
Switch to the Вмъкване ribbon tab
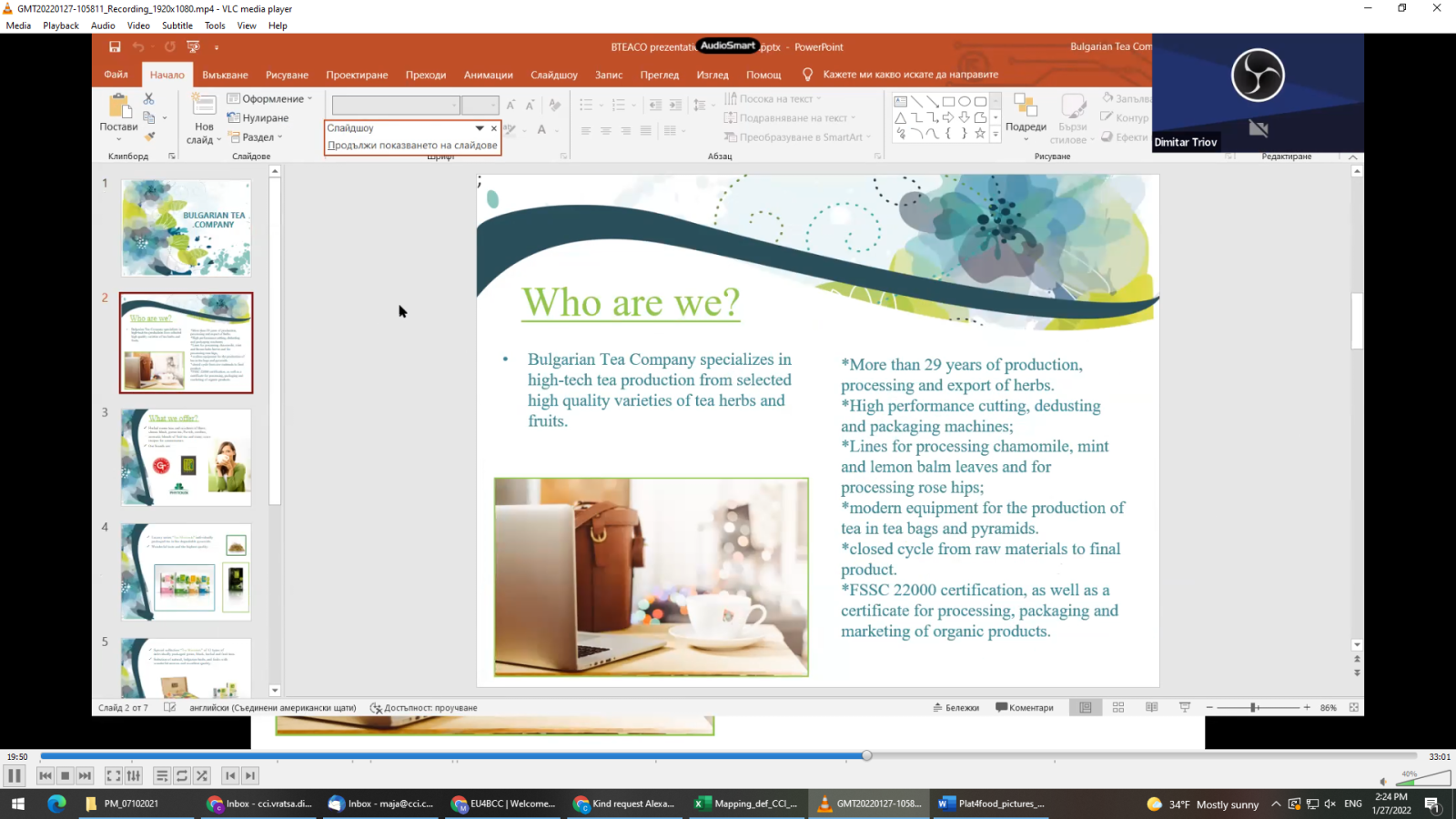[x=225, y=75]
